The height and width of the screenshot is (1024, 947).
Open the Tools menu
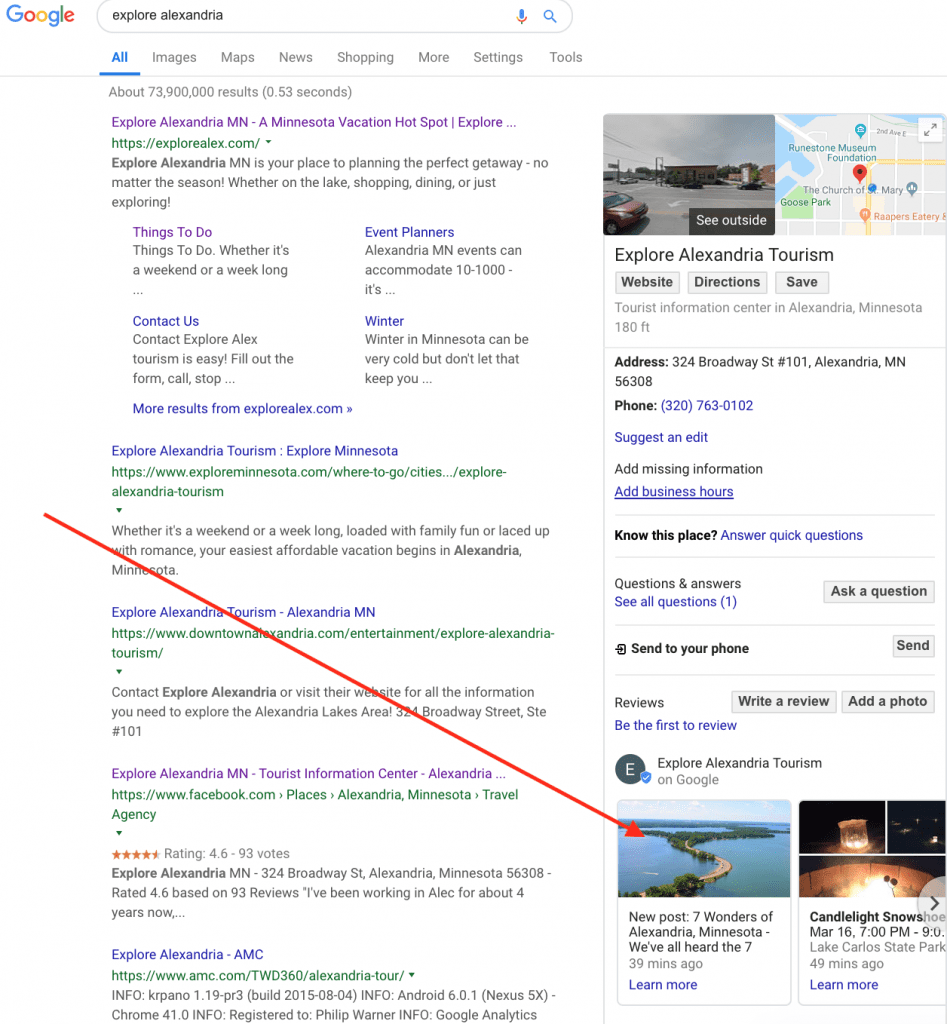566,57
